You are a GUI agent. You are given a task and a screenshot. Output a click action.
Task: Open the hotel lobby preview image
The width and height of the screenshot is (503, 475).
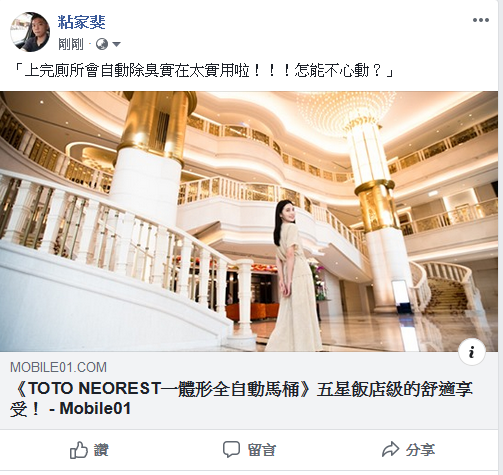coord(249,221)
